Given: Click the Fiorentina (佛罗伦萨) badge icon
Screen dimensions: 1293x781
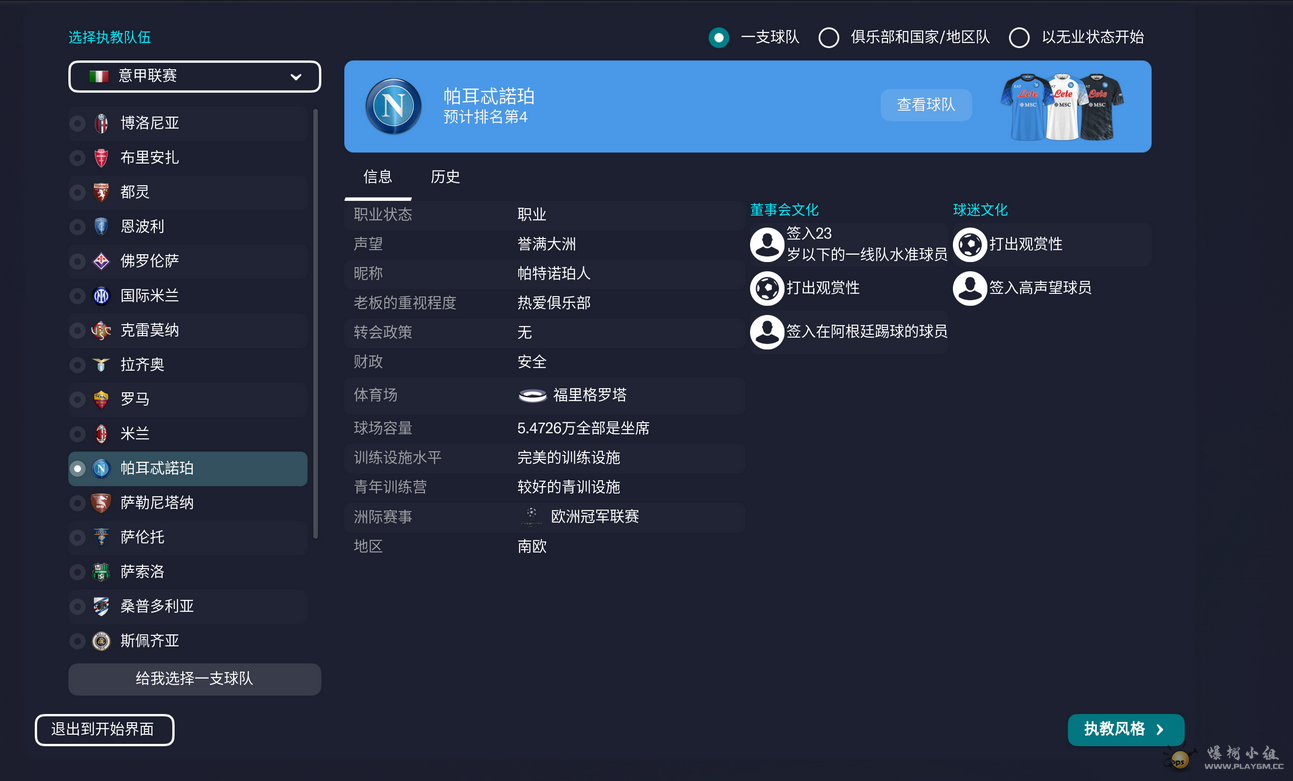Looking at the screenshot, I should [101, 261].
